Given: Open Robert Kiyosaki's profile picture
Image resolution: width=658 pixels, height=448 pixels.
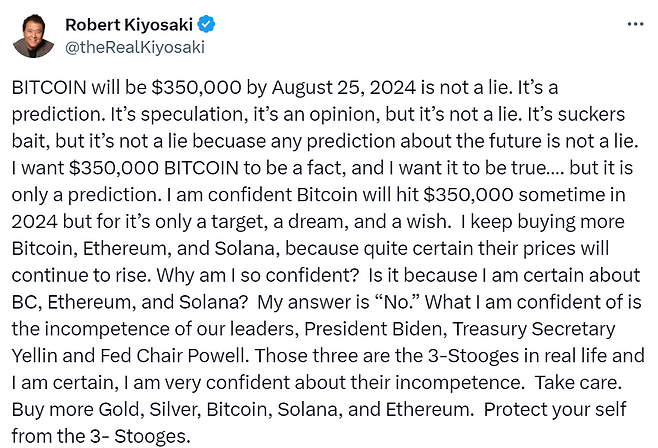Looking at the screenshot, I should click(x=34, y=34).
